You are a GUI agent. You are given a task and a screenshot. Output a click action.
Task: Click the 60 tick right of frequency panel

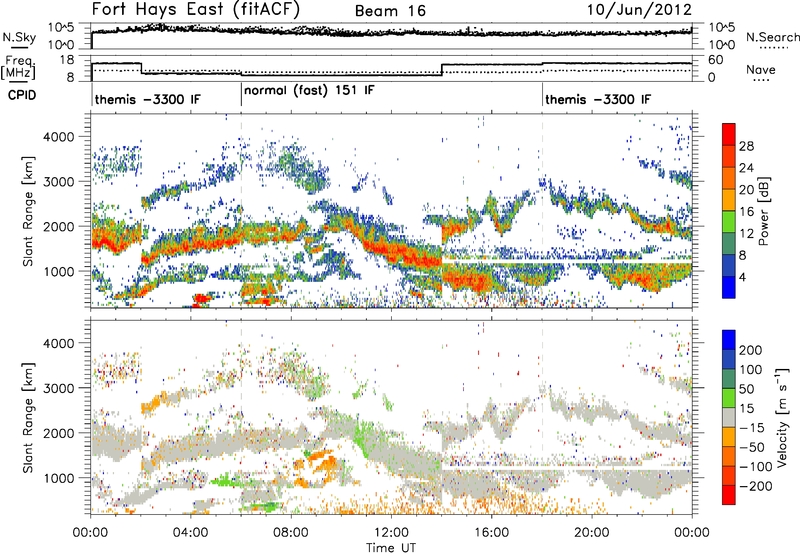[x=716, y=60]
